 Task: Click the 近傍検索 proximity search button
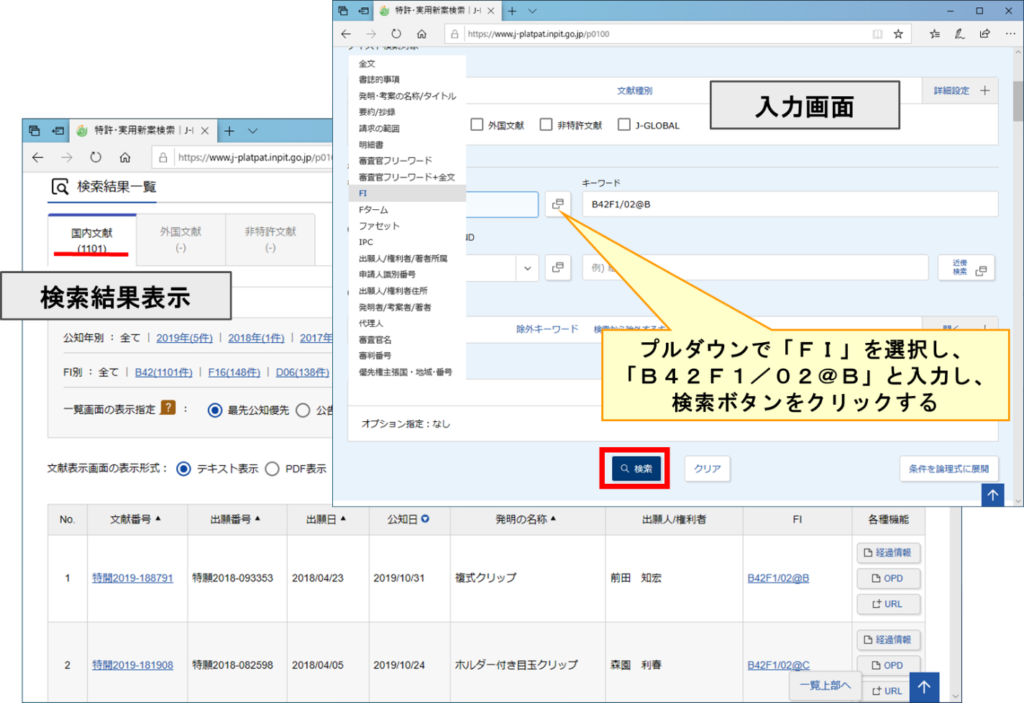(966, 268)
